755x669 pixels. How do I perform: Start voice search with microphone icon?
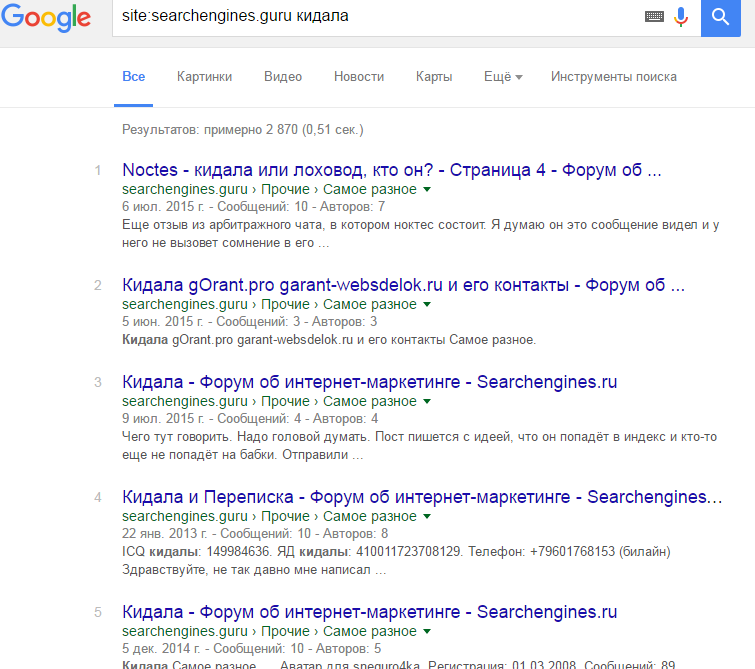(681, 17)
